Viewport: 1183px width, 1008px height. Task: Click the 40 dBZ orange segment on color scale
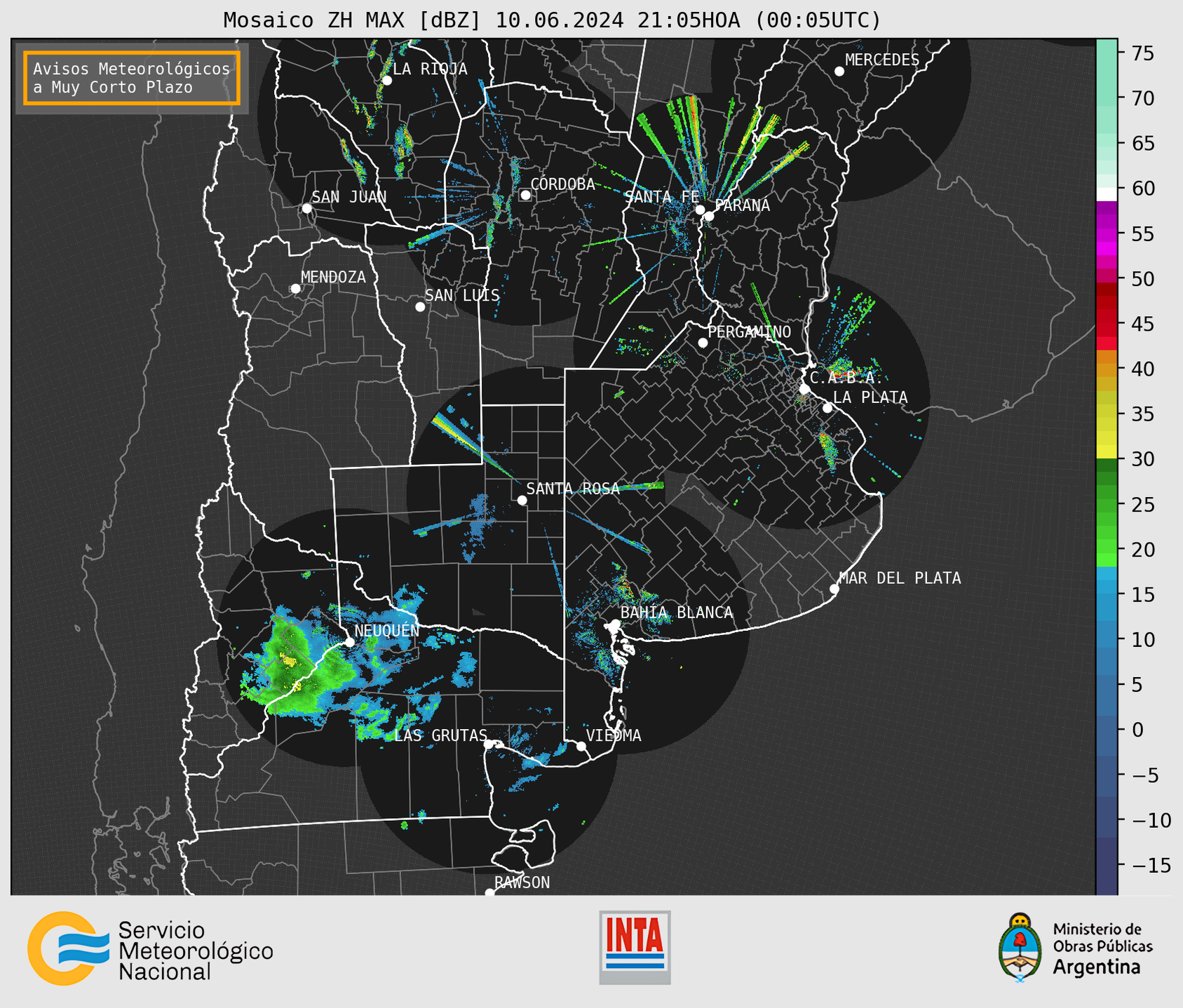tap(1107, 369)
